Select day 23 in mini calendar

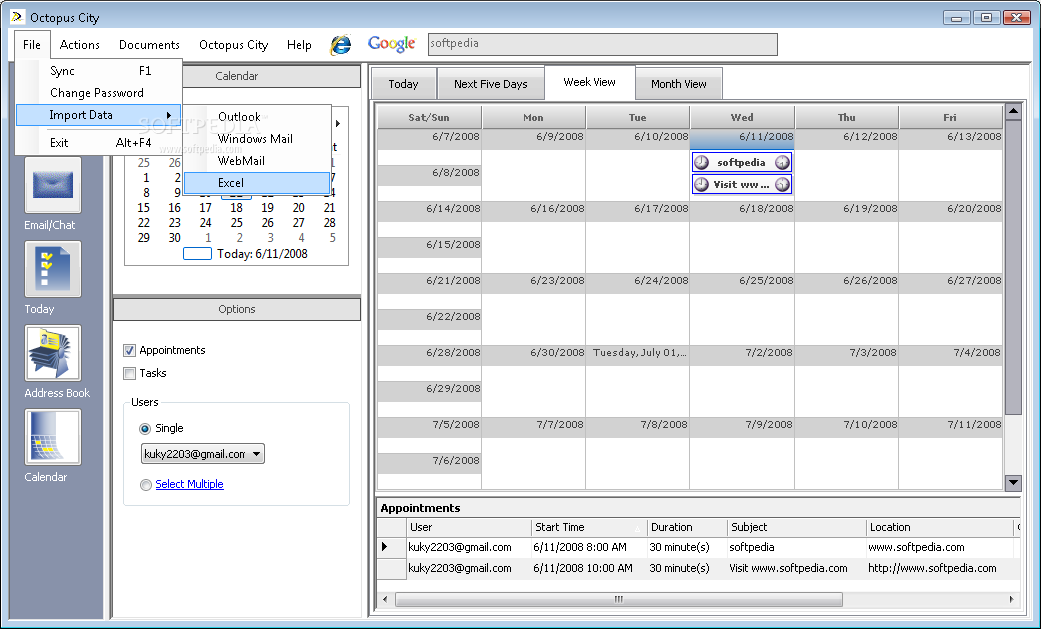pyautogui.click(x=175, y=223)
